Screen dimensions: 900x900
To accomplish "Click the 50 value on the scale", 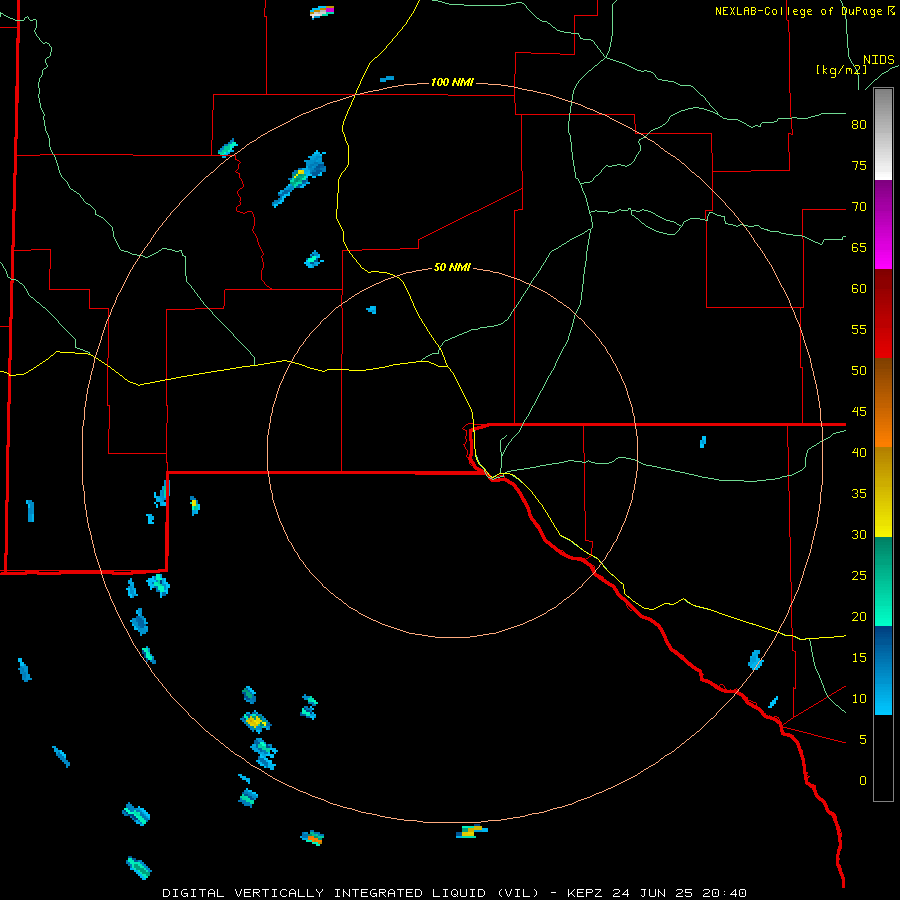I will tap(859, 370).
